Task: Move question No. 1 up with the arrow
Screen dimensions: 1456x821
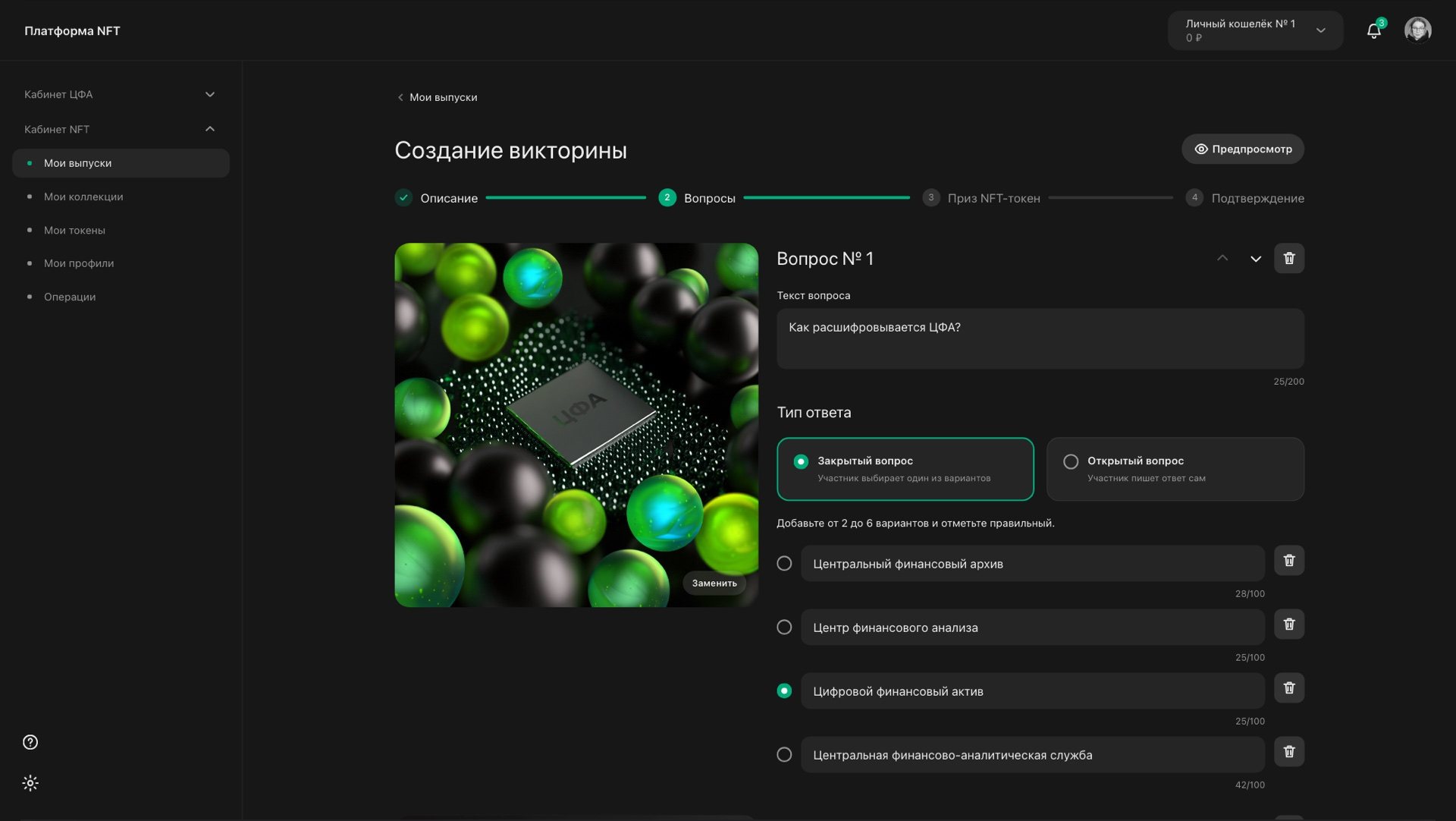Action: click(x=1222, y=258)
